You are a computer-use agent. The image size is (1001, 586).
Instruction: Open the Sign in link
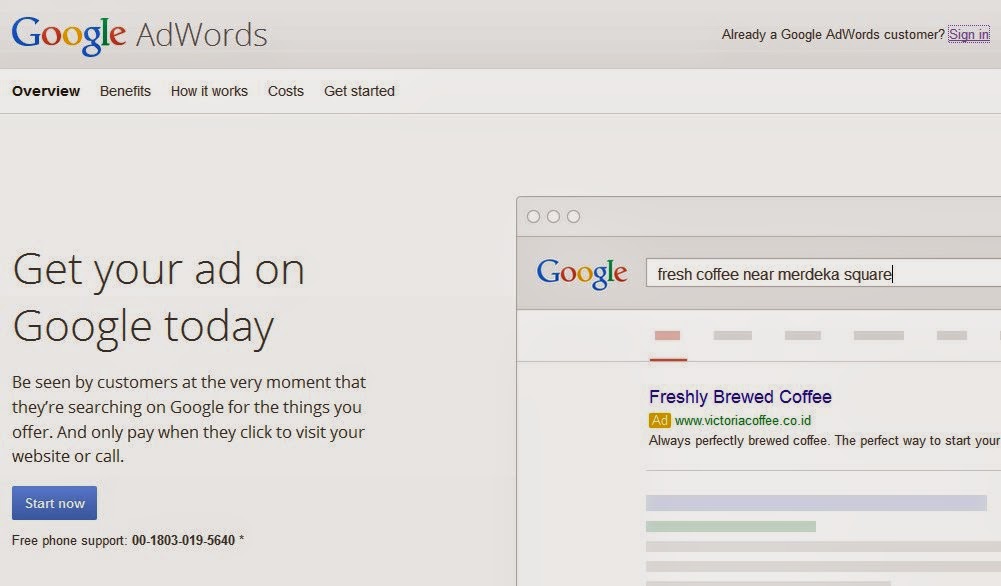[x=968, y=34]
